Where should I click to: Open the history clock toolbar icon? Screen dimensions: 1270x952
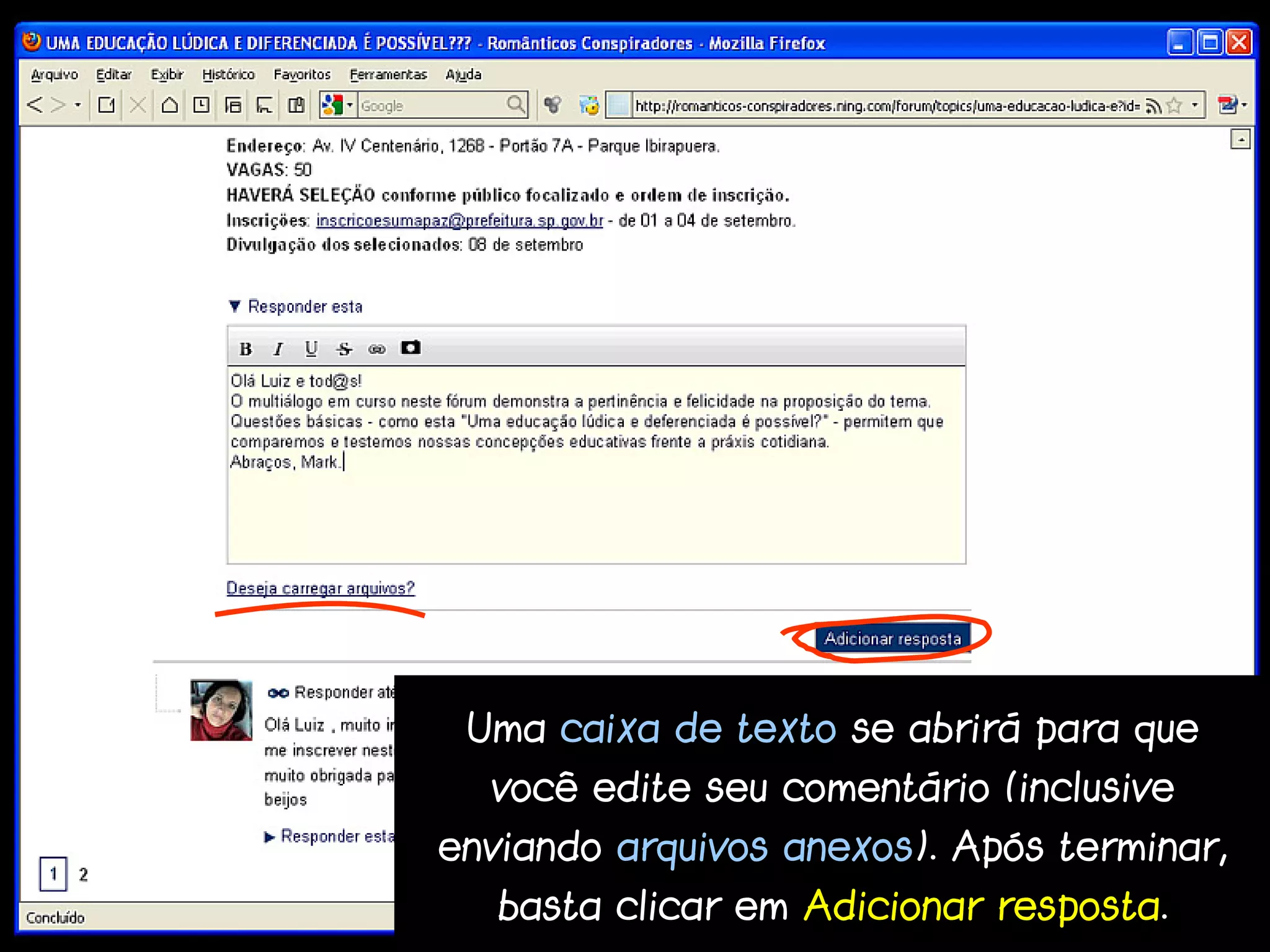[201, 105]
